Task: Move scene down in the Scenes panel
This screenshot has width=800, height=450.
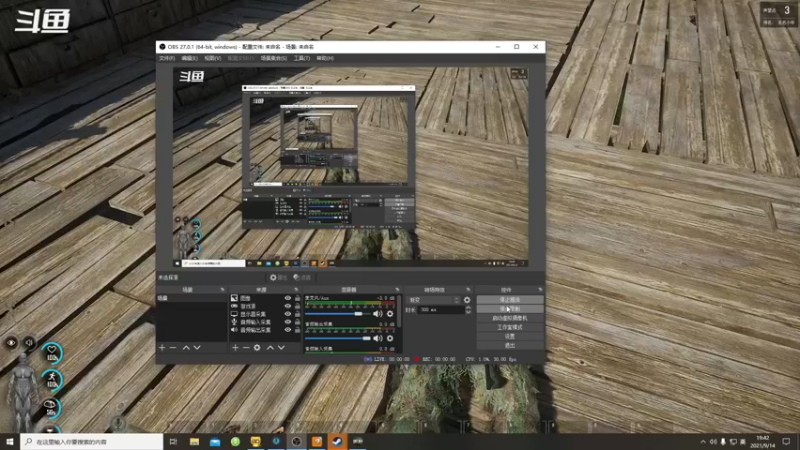Action: click(x=197, y=347)
